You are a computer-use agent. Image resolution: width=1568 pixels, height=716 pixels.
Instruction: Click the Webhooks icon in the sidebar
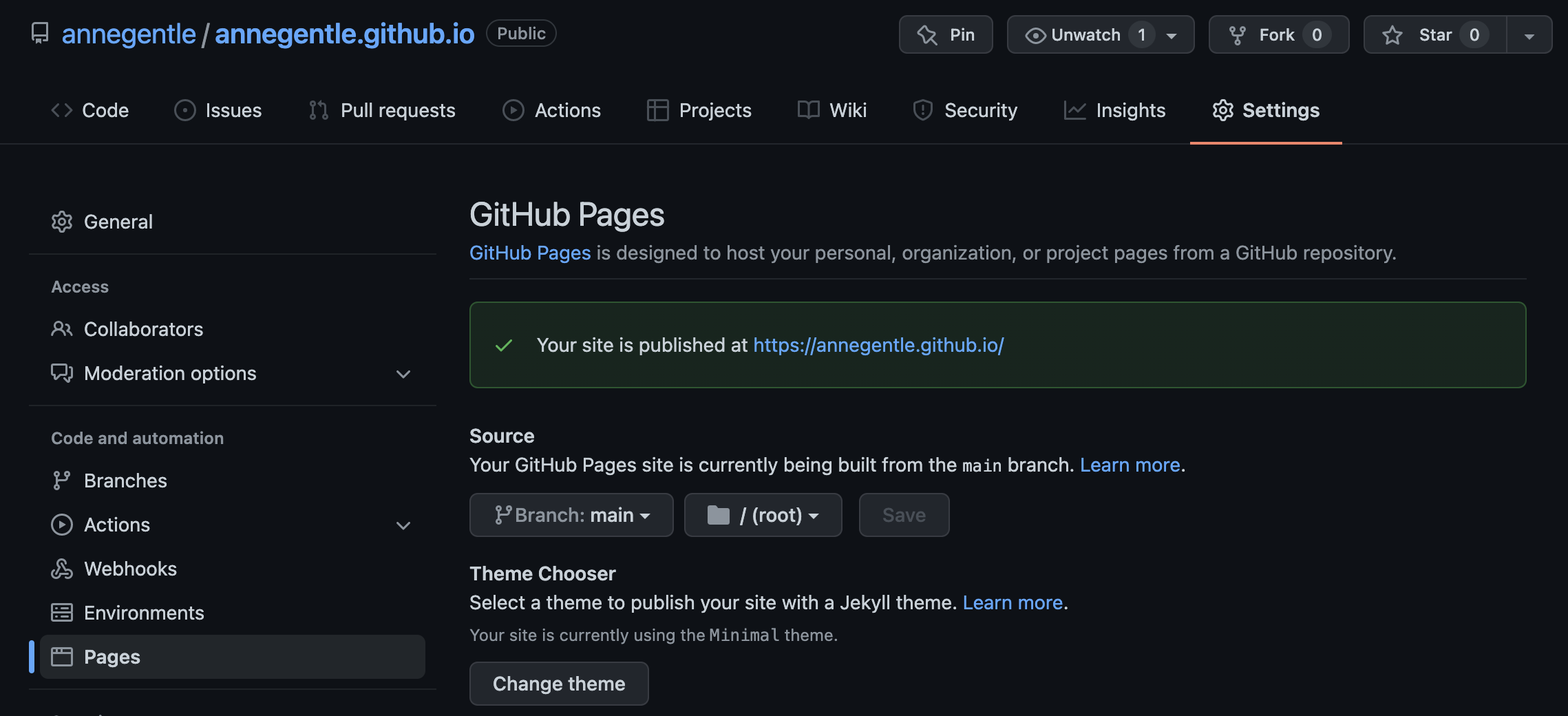pos(62,569)
